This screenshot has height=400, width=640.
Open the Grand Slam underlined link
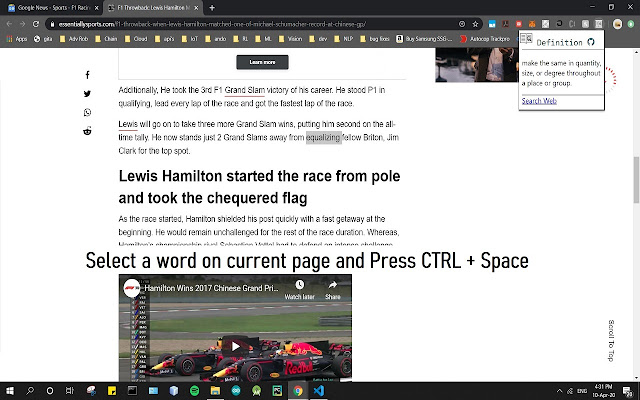244,90
